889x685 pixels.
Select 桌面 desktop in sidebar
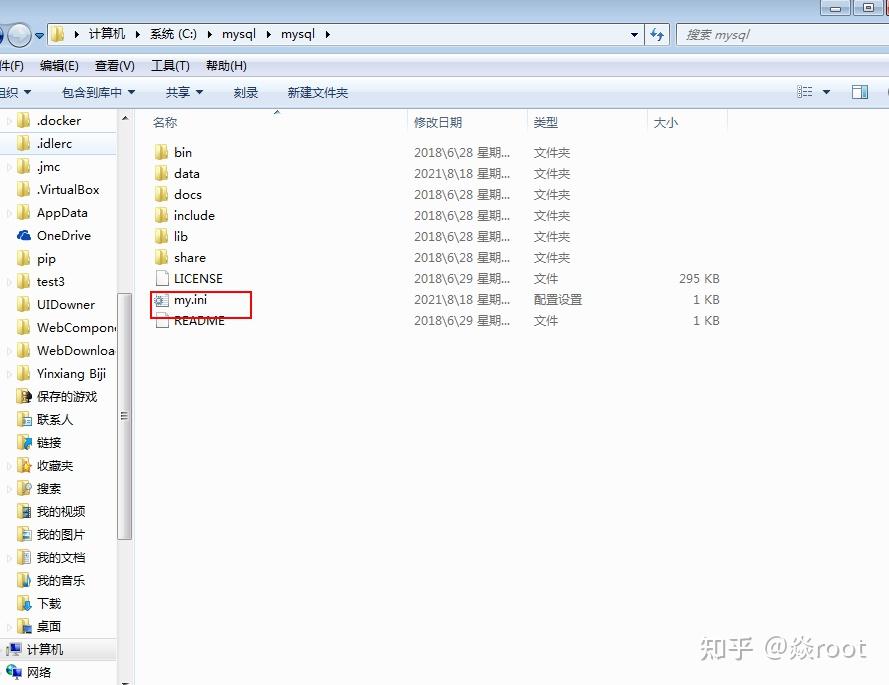[49, 626]
